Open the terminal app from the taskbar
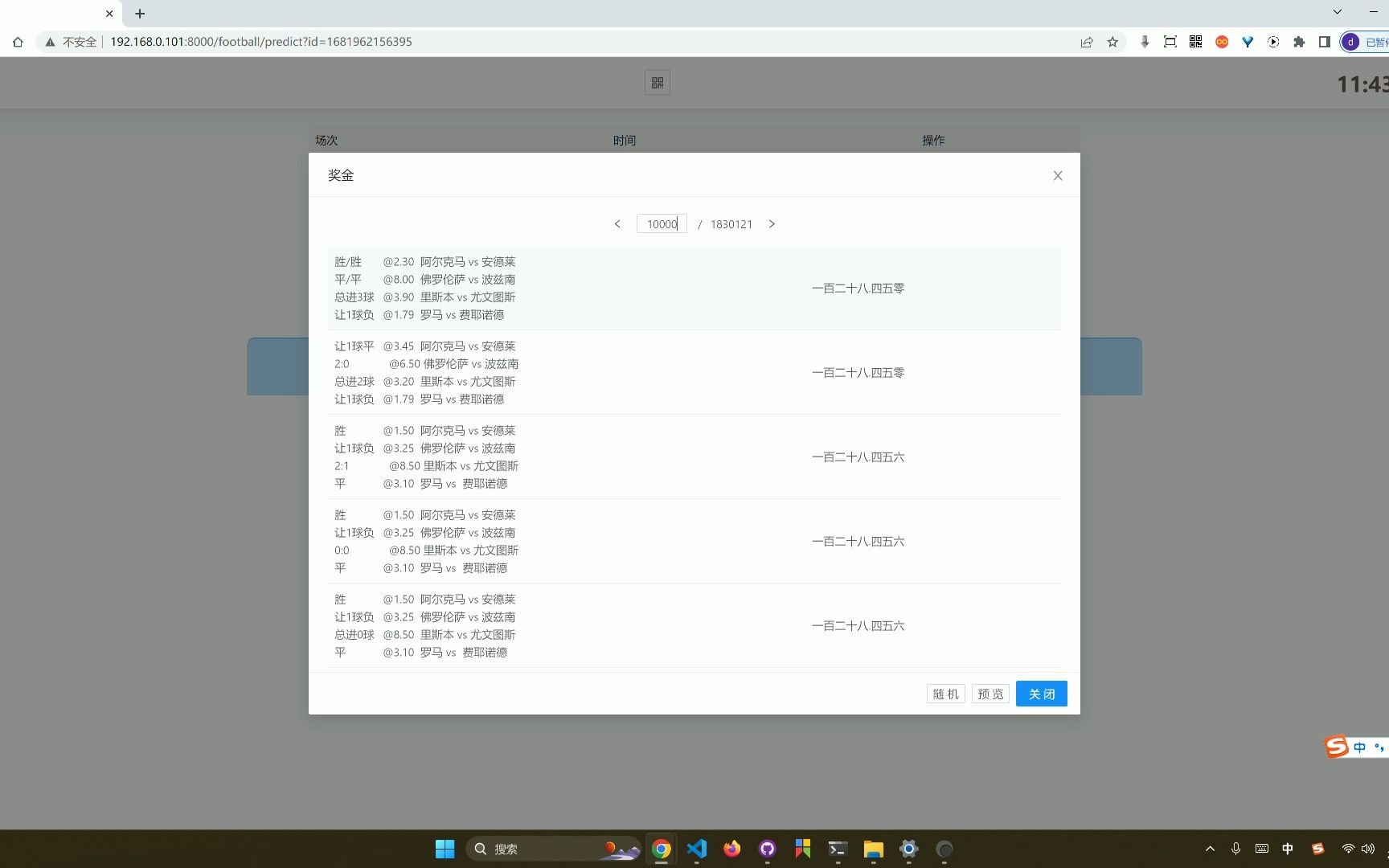 (x=838, y=849)
